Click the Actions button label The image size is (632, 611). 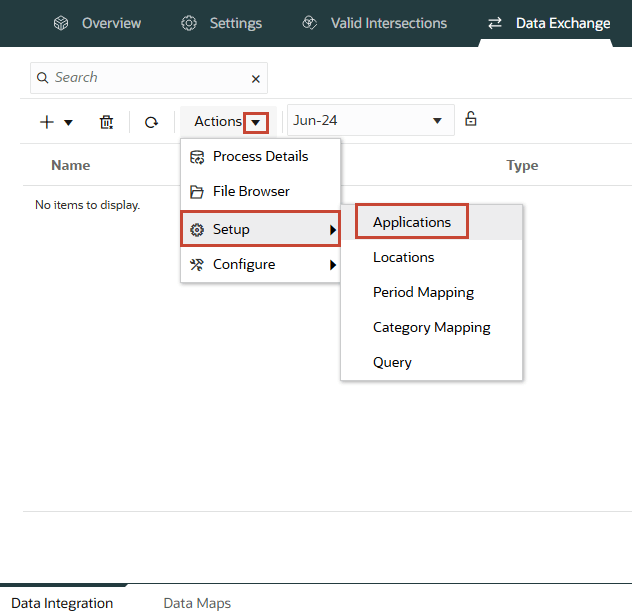[x=218, y=121]
